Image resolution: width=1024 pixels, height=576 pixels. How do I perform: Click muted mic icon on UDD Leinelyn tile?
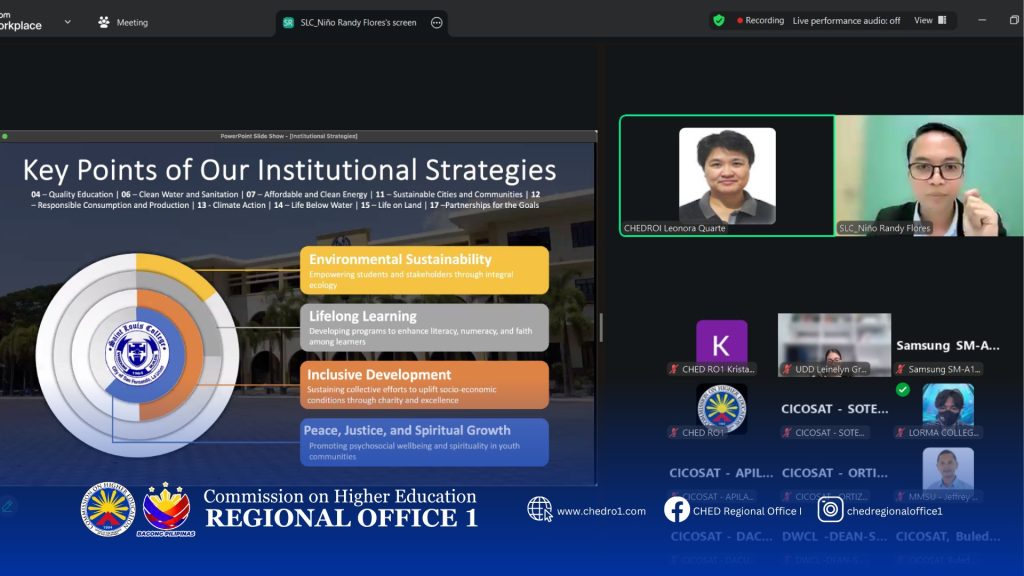(787, 369)
